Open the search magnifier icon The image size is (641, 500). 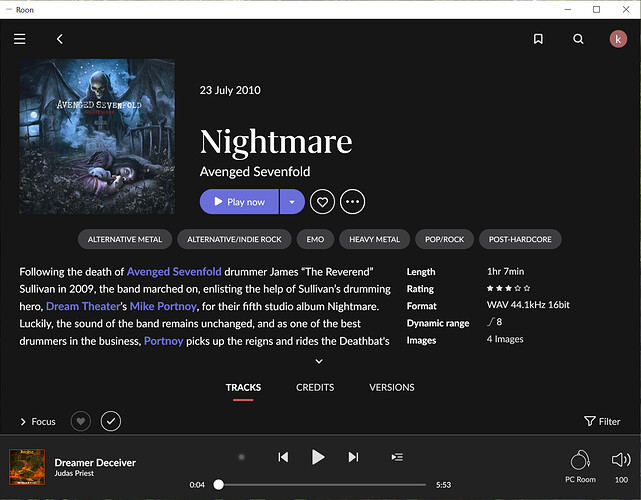578,39
